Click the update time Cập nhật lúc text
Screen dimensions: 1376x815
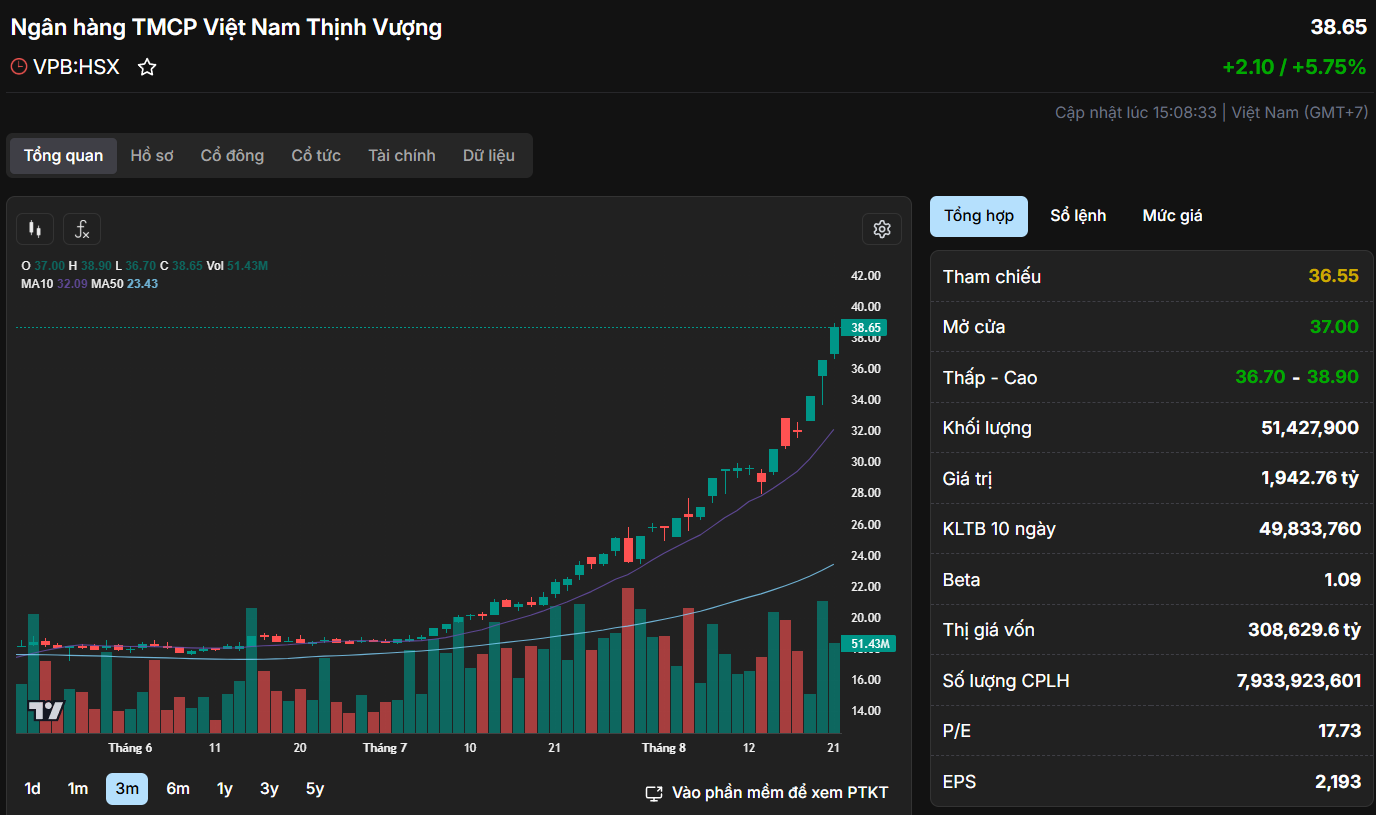pyautogui.click(x=1135, y=112)
